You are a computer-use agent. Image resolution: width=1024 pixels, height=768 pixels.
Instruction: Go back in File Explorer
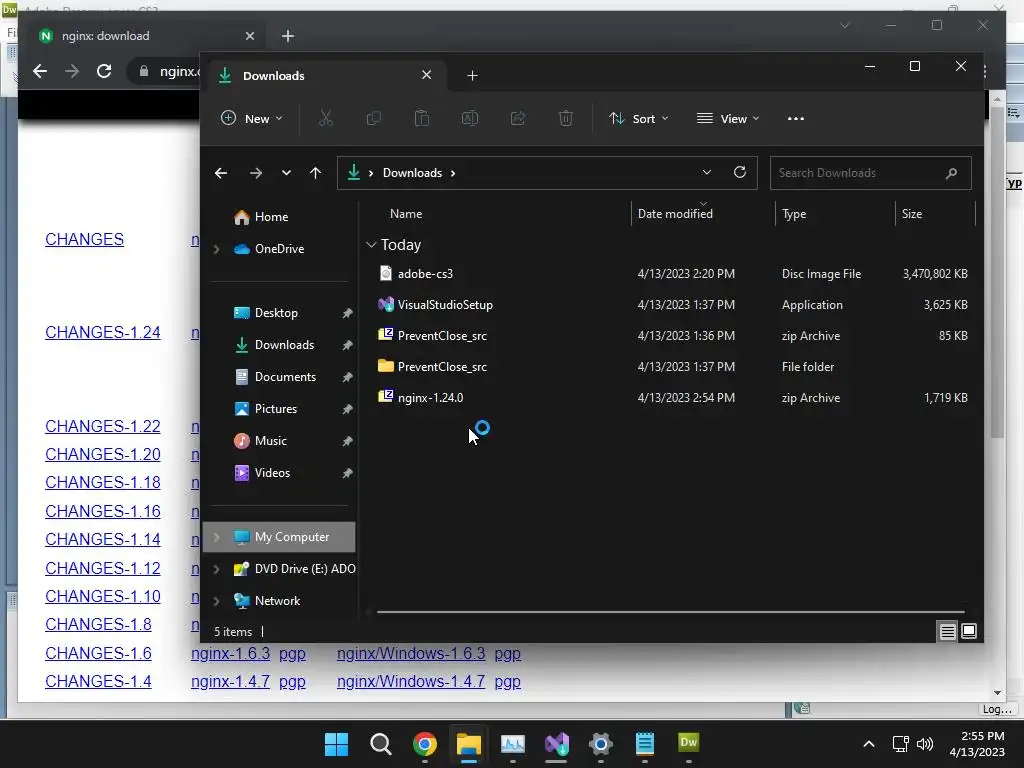tap(221, 173)
